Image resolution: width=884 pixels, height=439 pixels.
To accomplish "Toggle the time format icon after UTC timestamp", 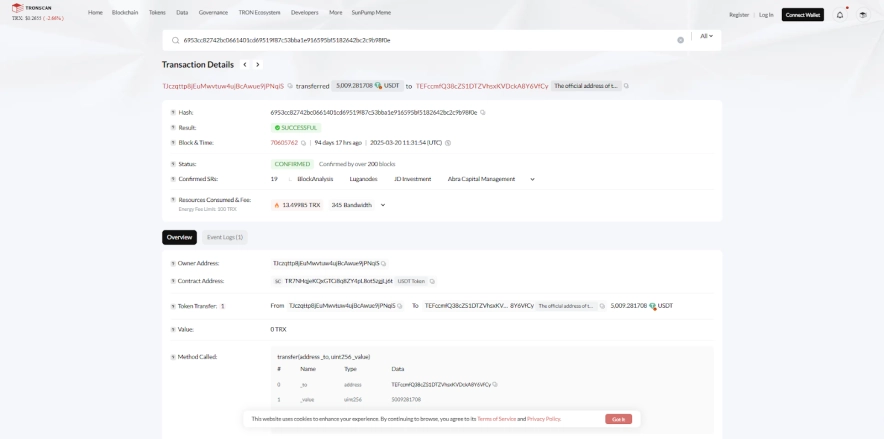I will click(x=449, y=143).
